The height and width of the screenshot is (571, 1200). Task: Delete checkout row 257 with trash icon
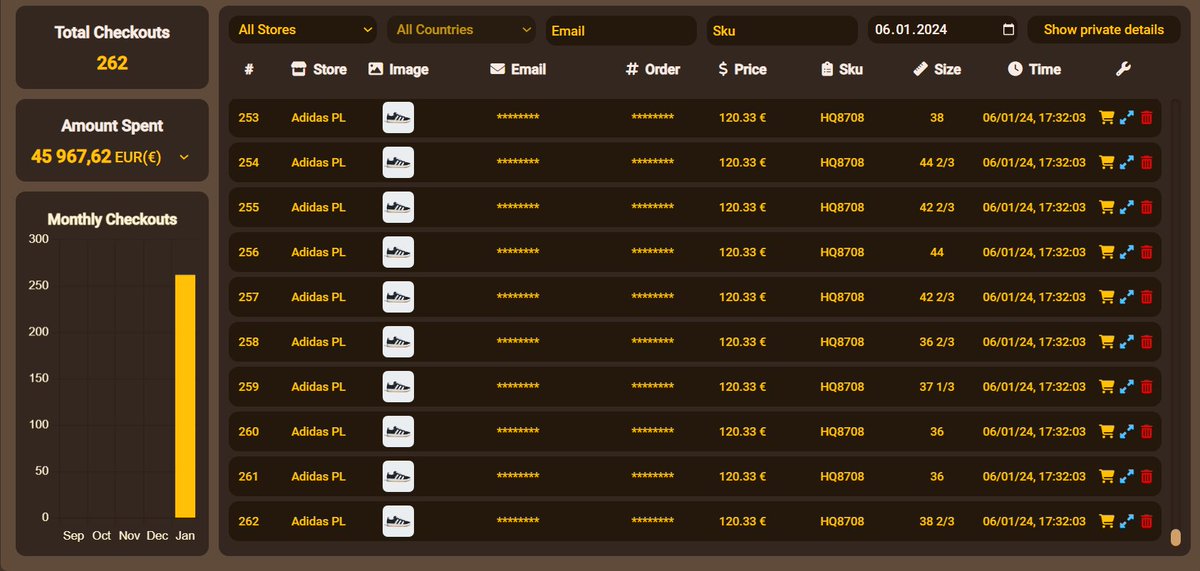(1146, 297)
